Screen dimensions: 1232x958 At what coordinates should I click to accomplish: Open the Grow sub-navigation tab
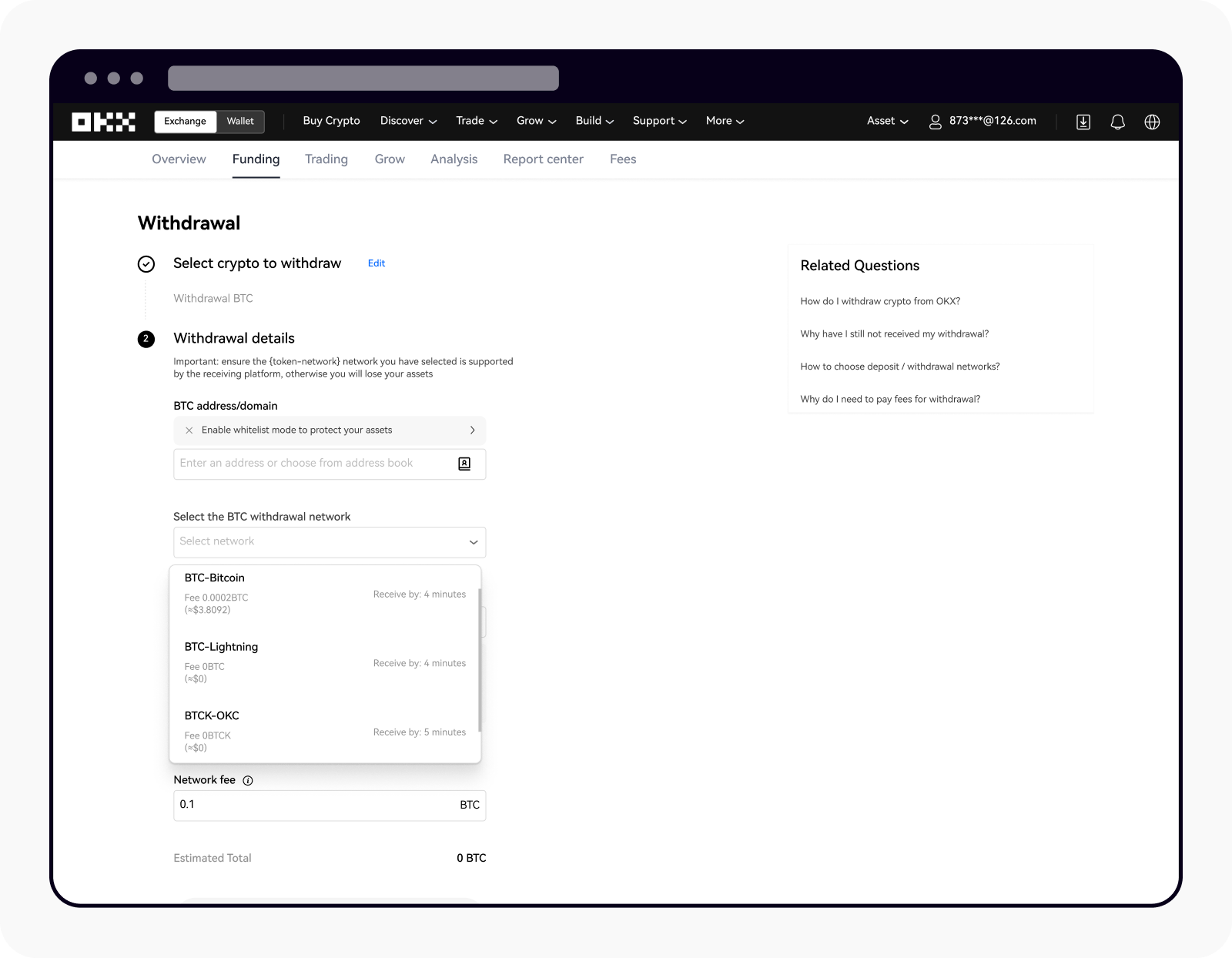click(x=390, y=159)
